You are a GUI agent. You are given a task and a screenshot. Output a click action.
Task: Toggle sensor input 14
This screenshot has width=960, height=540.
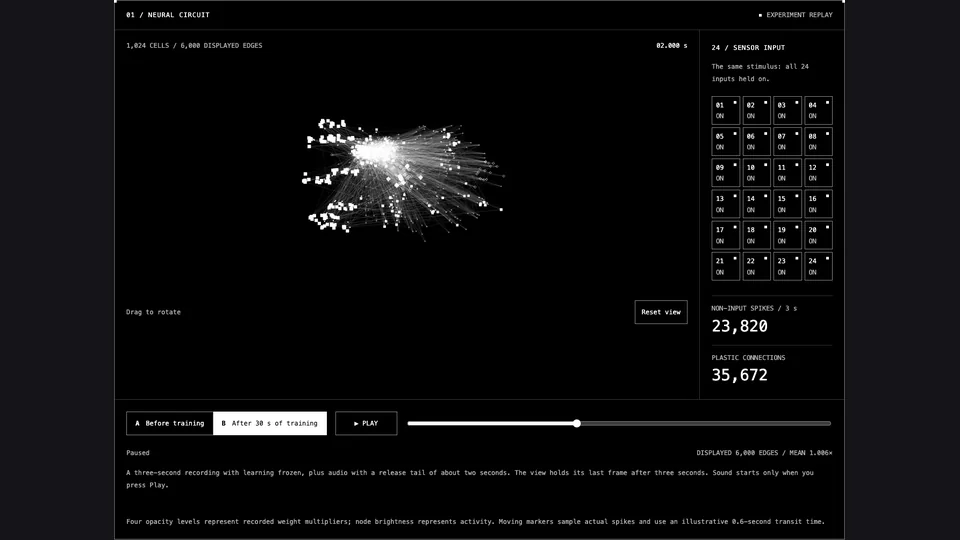tap(756, 204)
